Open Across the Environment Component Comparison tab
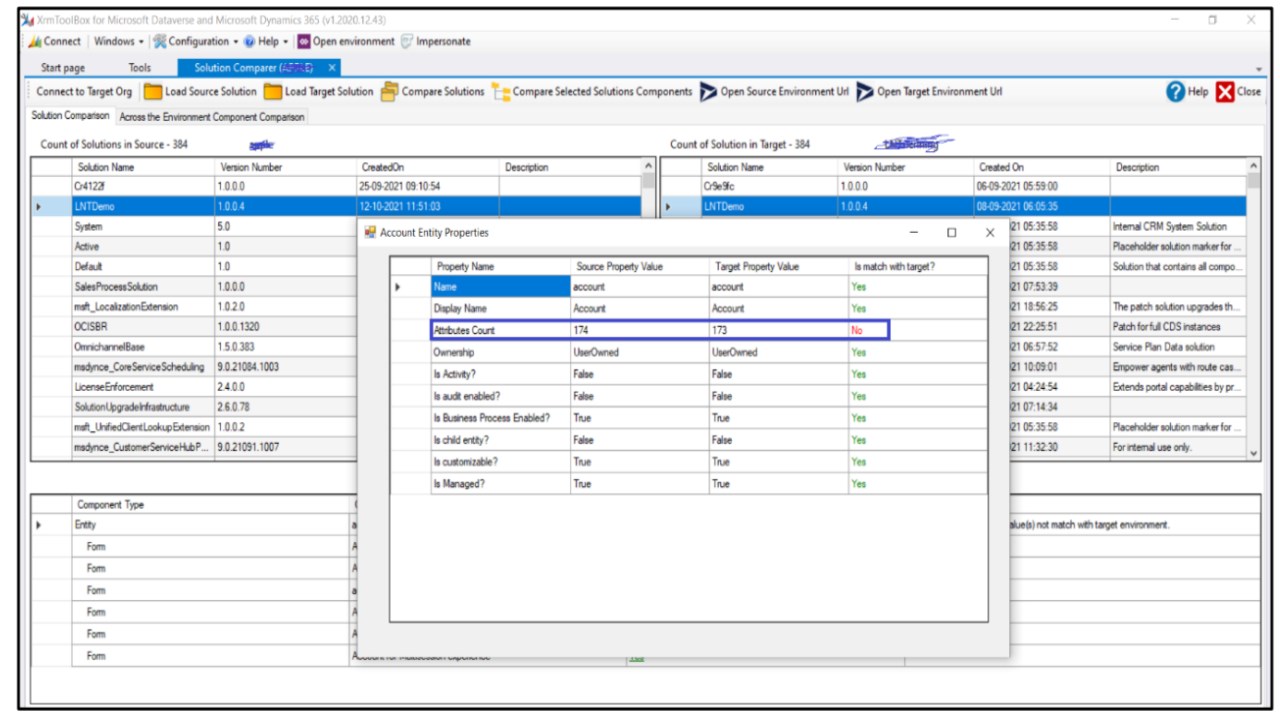This screenshot has width=1280, height=720. point(211,117)
